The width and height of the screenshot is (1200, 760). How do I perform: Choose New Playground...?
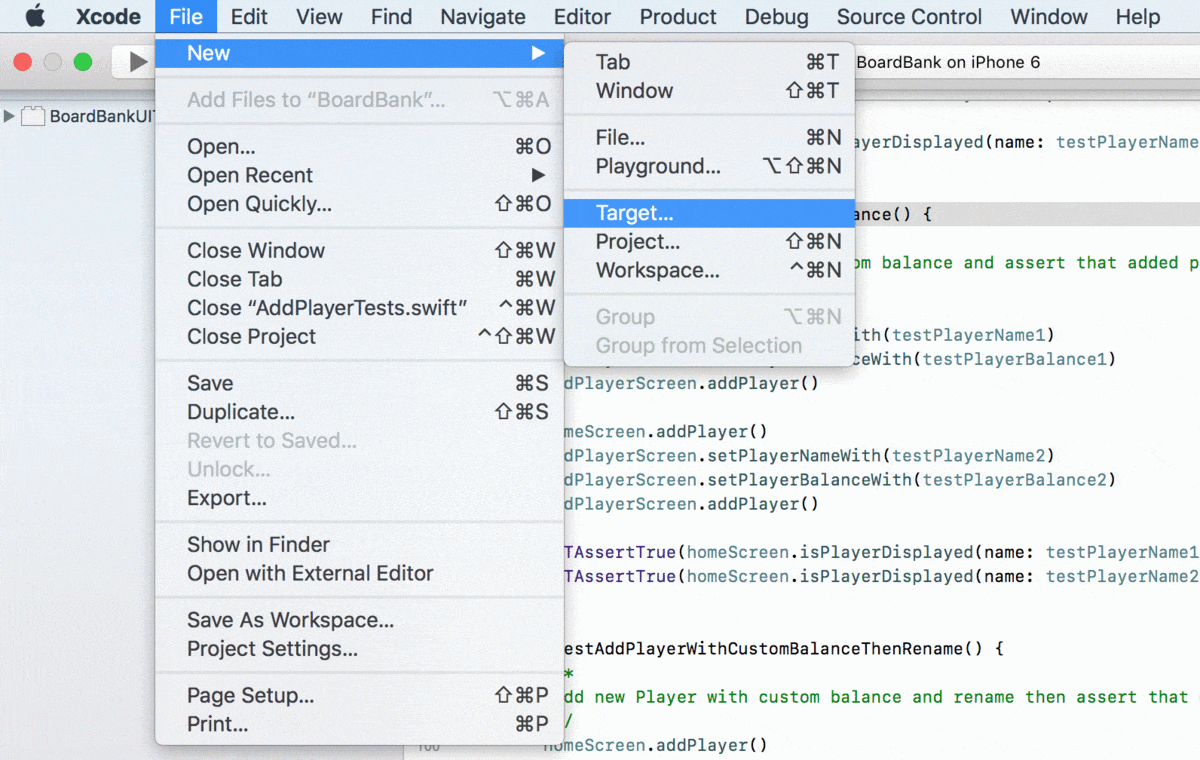(x=709, y=166)
